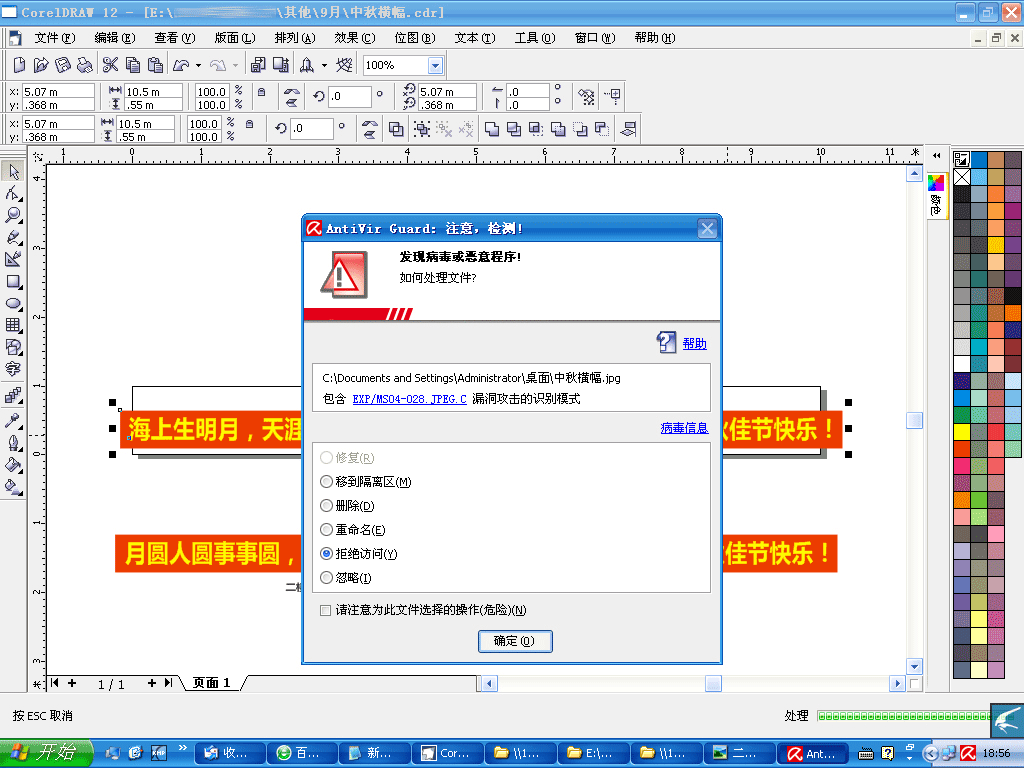Select the Basic Shapes tool
Image resolution: width=1024 pixels, height=768 pixels.
click(x=13, y=347)
